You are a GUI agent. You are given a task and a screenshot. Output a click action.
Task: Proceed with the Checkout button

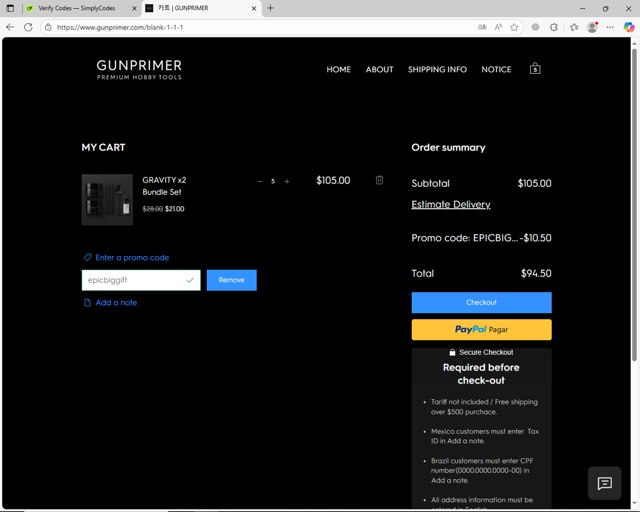pyautogui.click(x=481, y=303)
